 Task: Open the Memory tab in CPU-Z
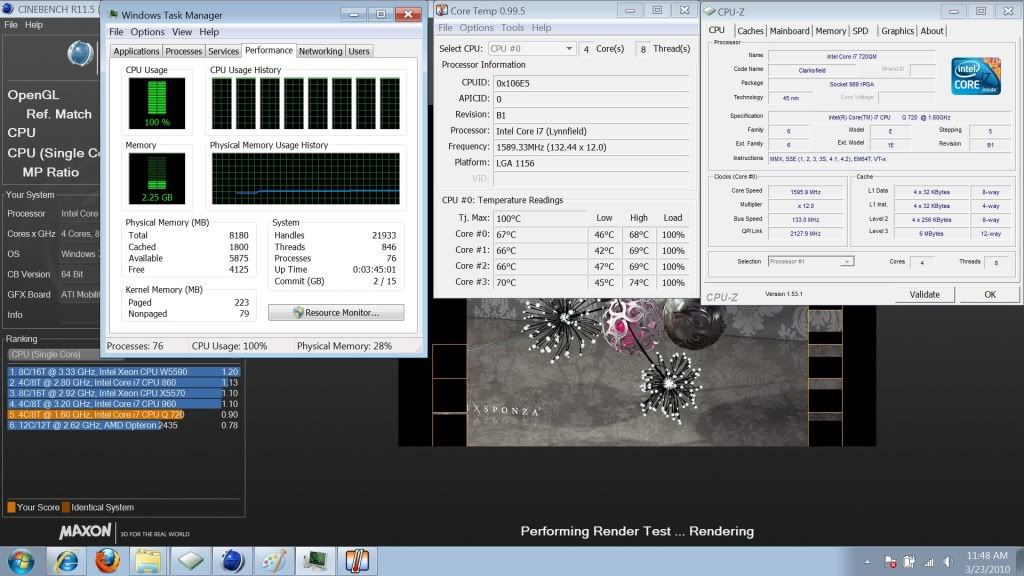(831, 31)
